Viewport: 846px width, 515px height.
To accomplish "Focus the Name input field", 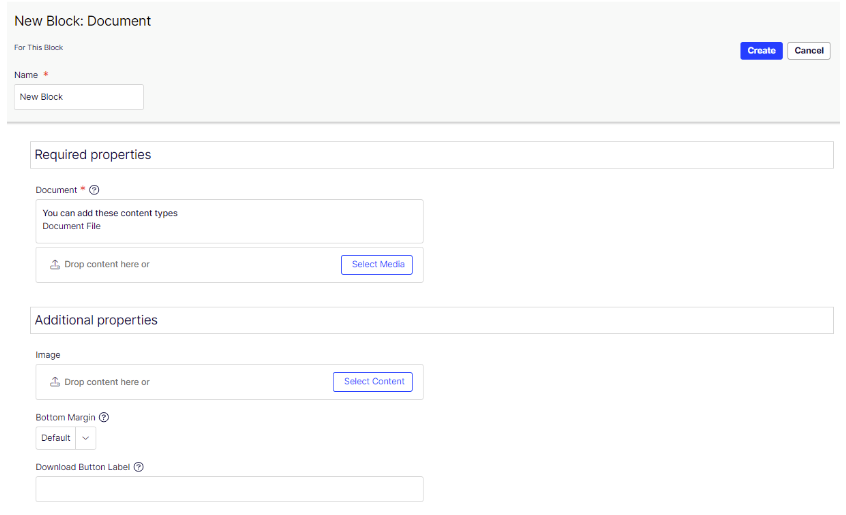I will point(79,97).
